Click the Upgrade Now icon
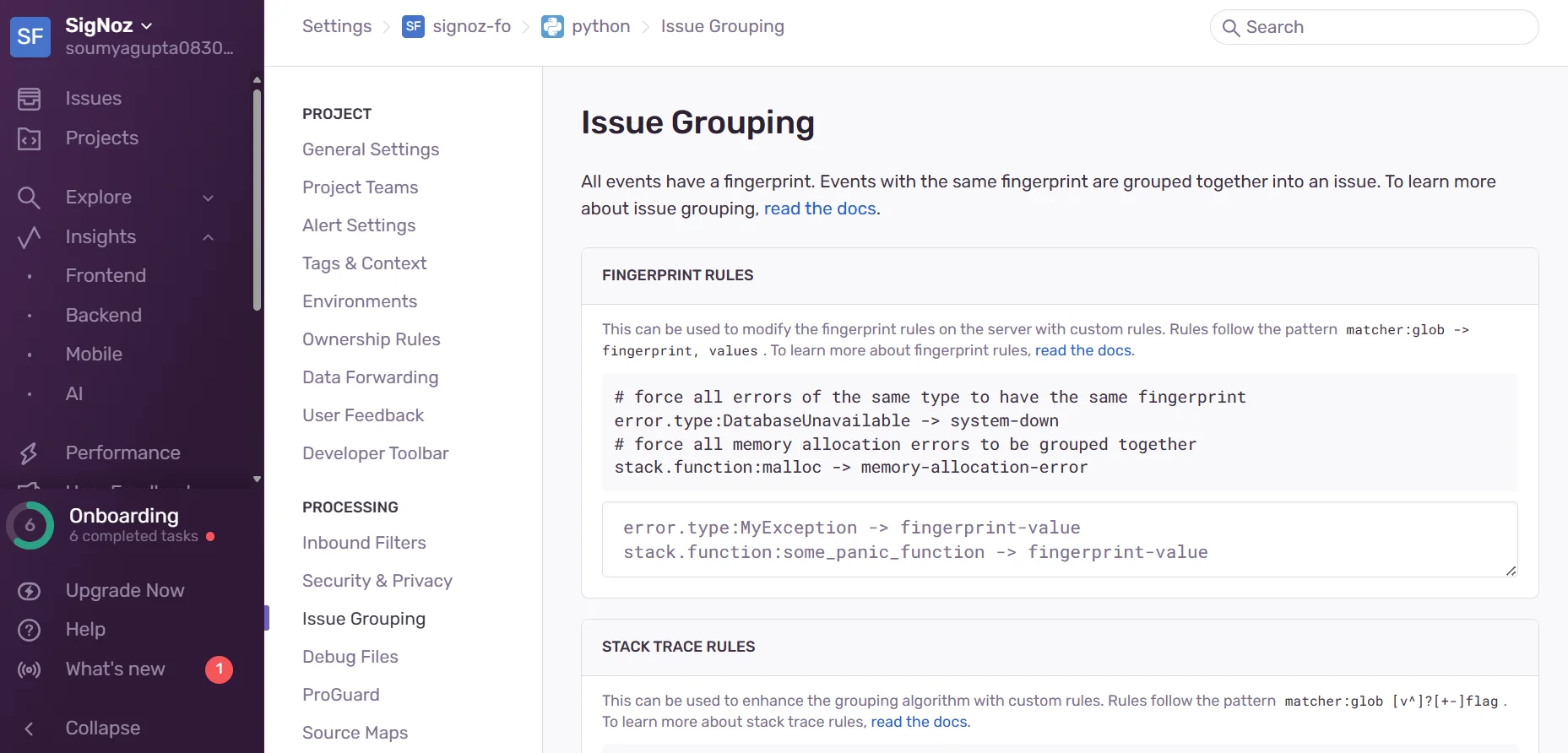1568x753 pixels. 29,591
